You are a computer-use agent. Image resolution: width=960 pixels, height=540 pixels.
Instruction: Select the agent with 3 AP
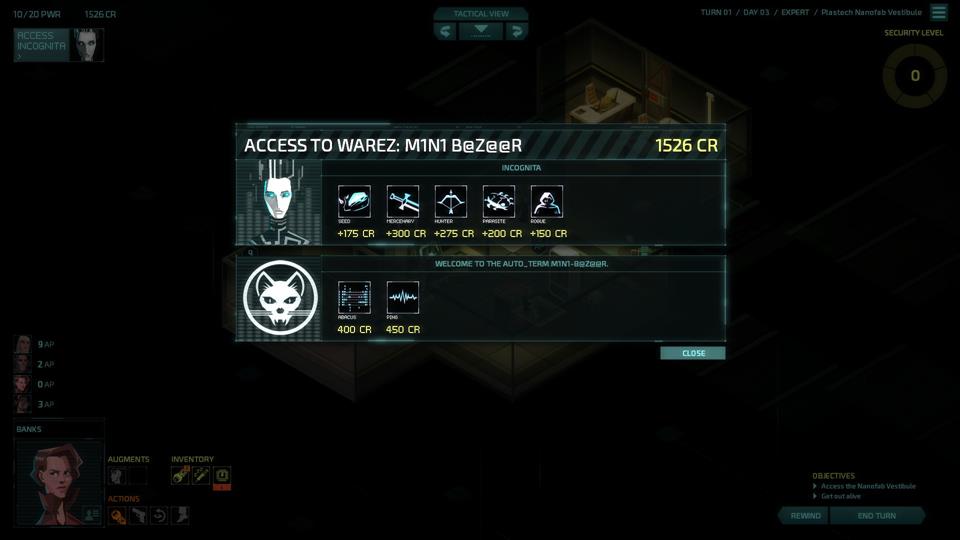[x=35, y=404]
